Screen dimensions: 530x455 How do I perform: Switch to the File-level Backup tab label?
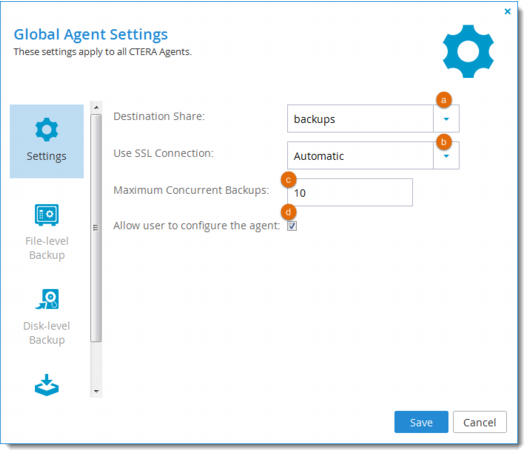47,248
